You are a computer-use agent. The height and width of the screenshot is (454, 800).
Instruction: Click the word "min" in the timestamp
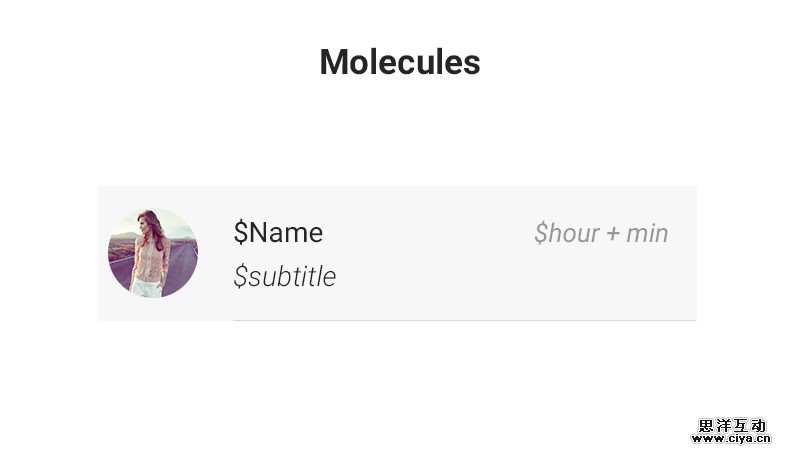[647, 234]
